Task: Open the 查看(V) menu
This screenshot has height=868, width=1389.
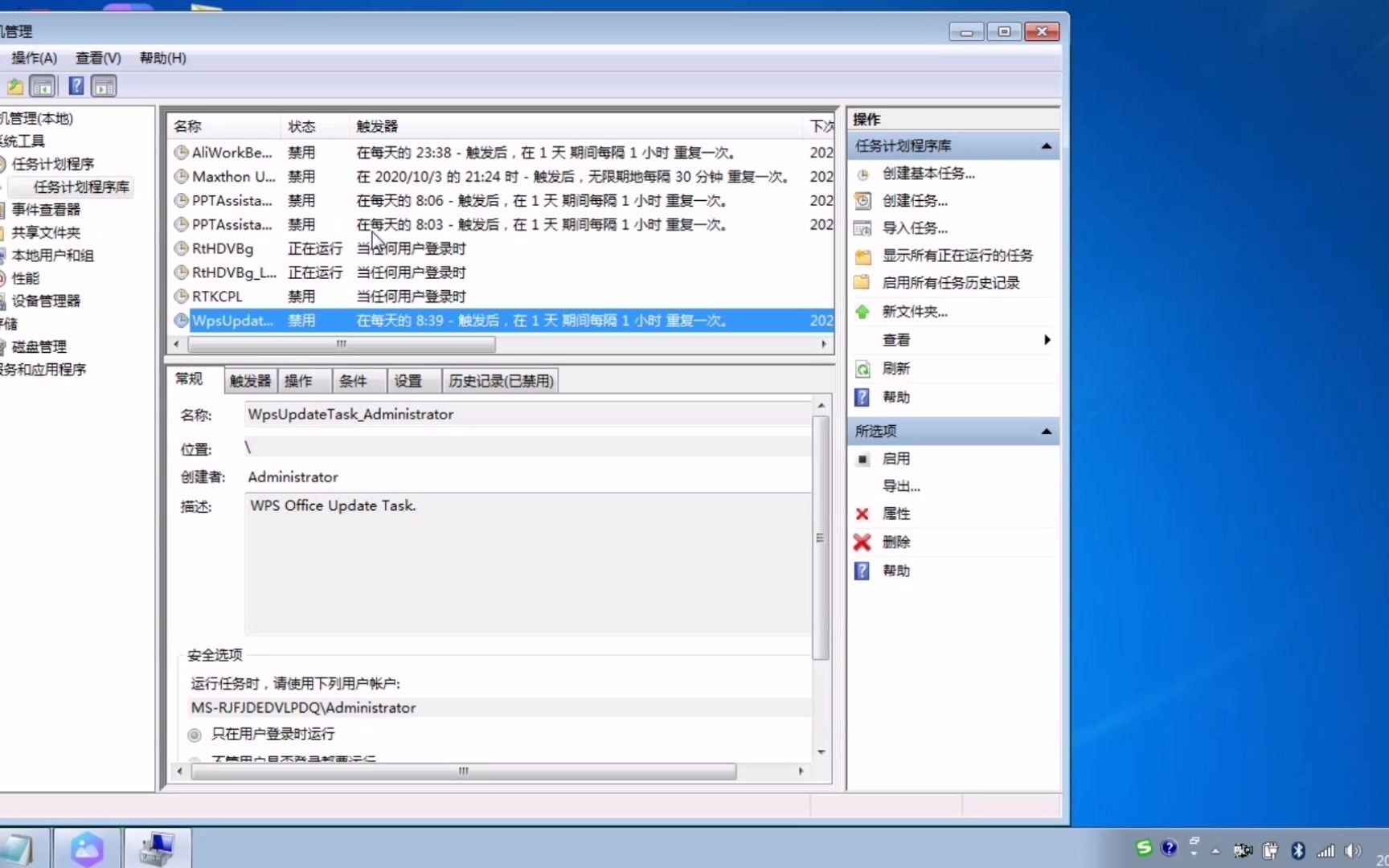Action: point(98,58)
